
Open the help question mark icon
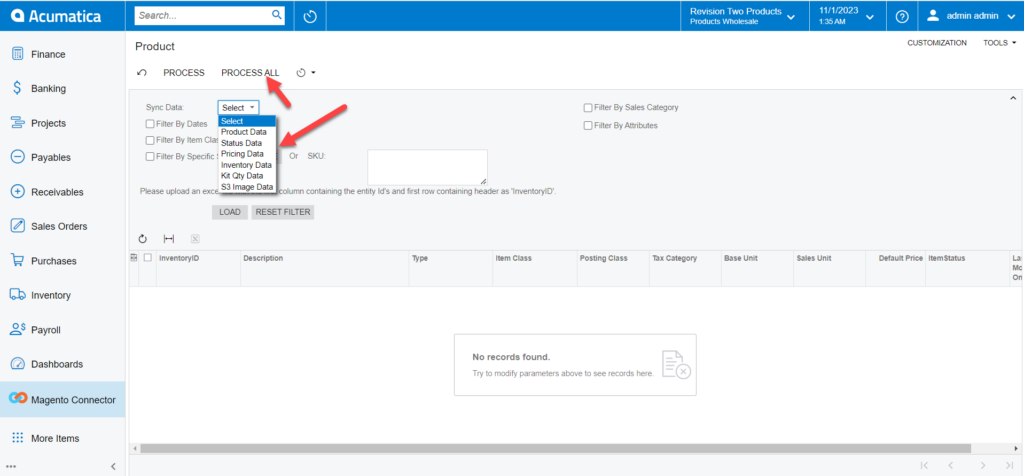(902, 16)
